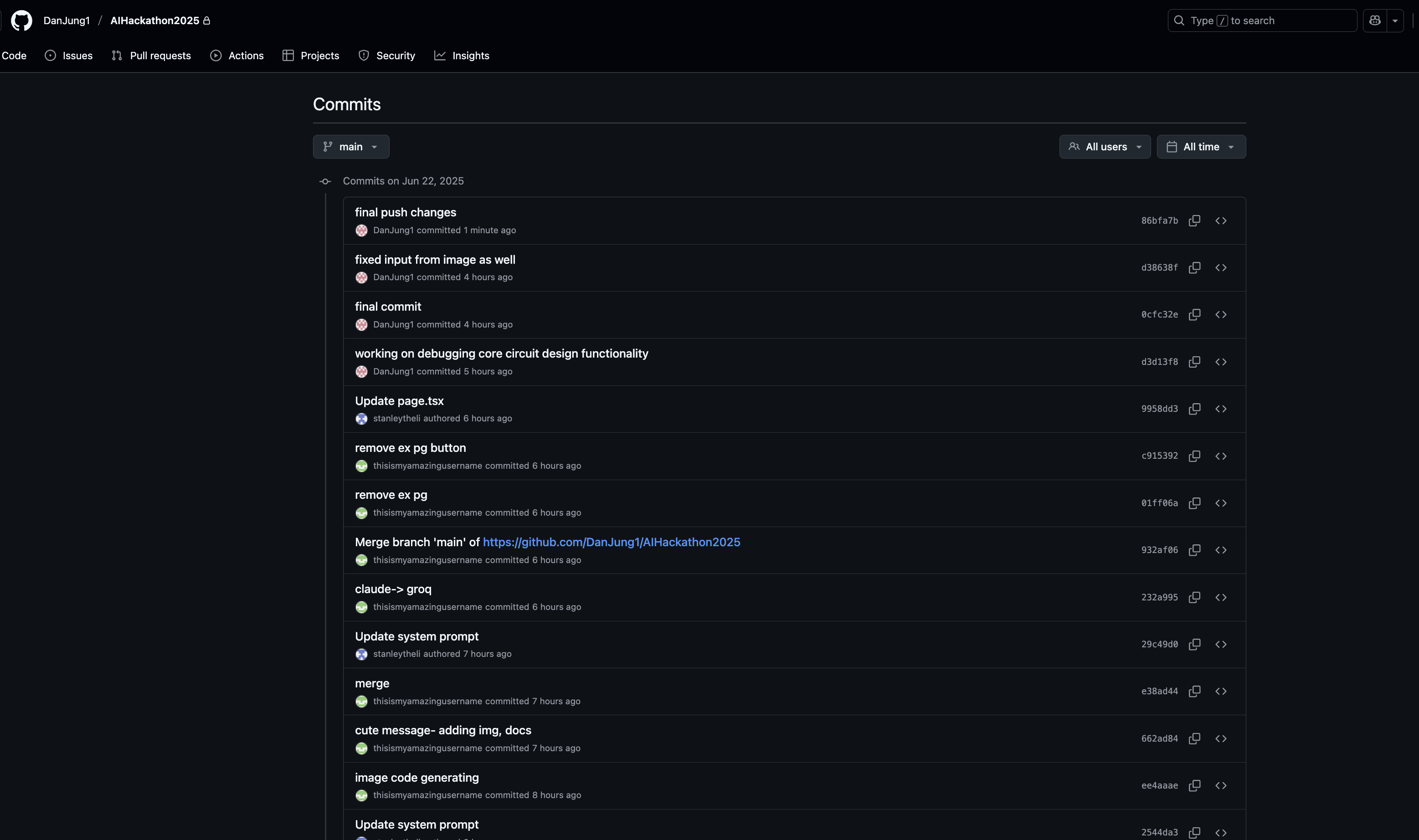
Task: Copy full SHA for commit 9958dd3
Action: (1194, 409)
